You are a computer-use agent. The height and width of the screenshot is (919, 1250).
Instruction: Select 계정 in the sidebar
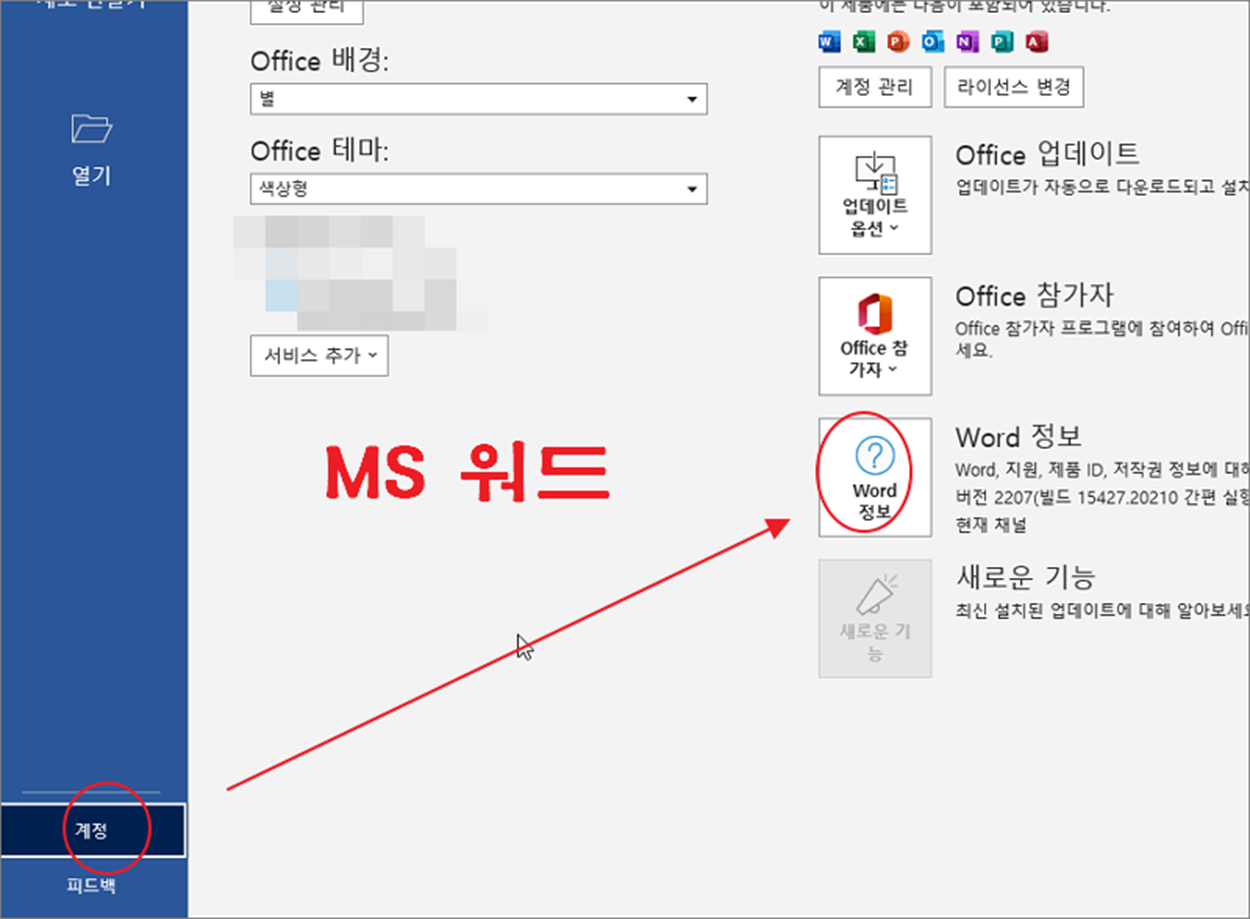(93, 831)
